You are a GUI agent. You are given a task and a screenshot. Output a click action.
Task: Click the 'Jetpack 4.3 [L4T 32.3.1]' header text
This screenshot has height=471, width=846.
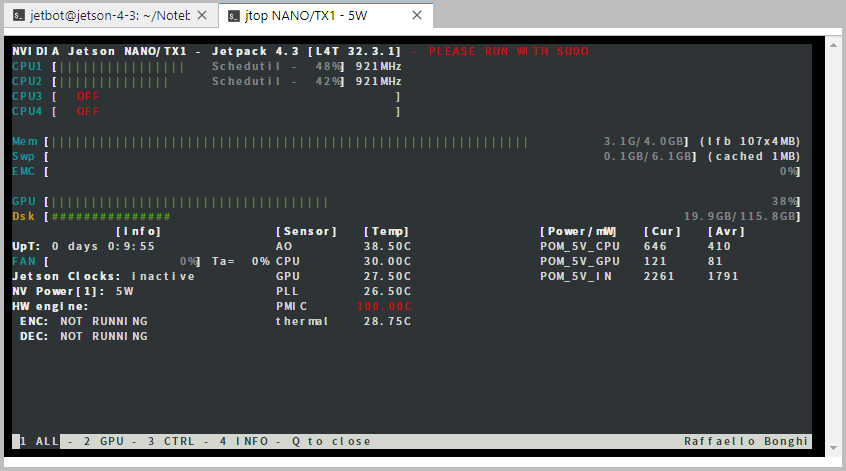[x=306, y=51]
